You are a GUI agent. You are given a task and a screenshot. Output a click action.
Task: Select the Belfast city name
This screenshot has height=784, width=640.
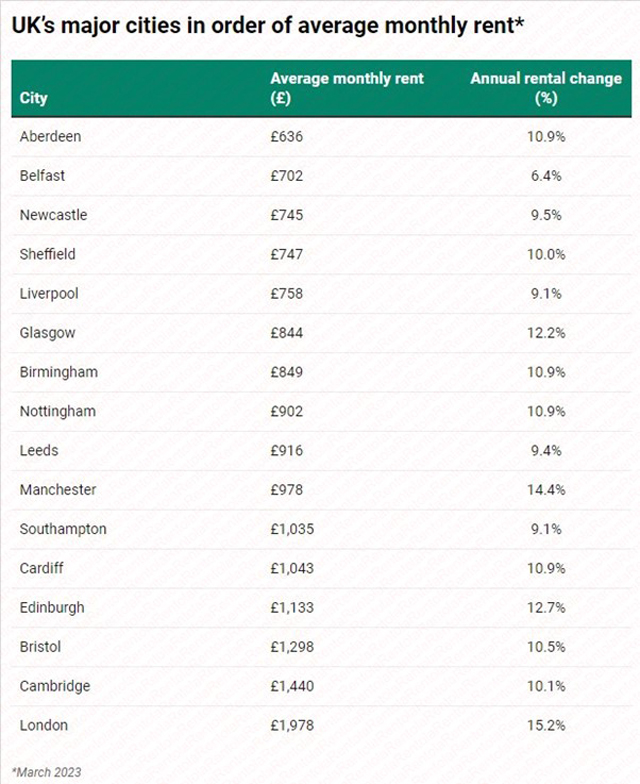(x=42, y=176)
